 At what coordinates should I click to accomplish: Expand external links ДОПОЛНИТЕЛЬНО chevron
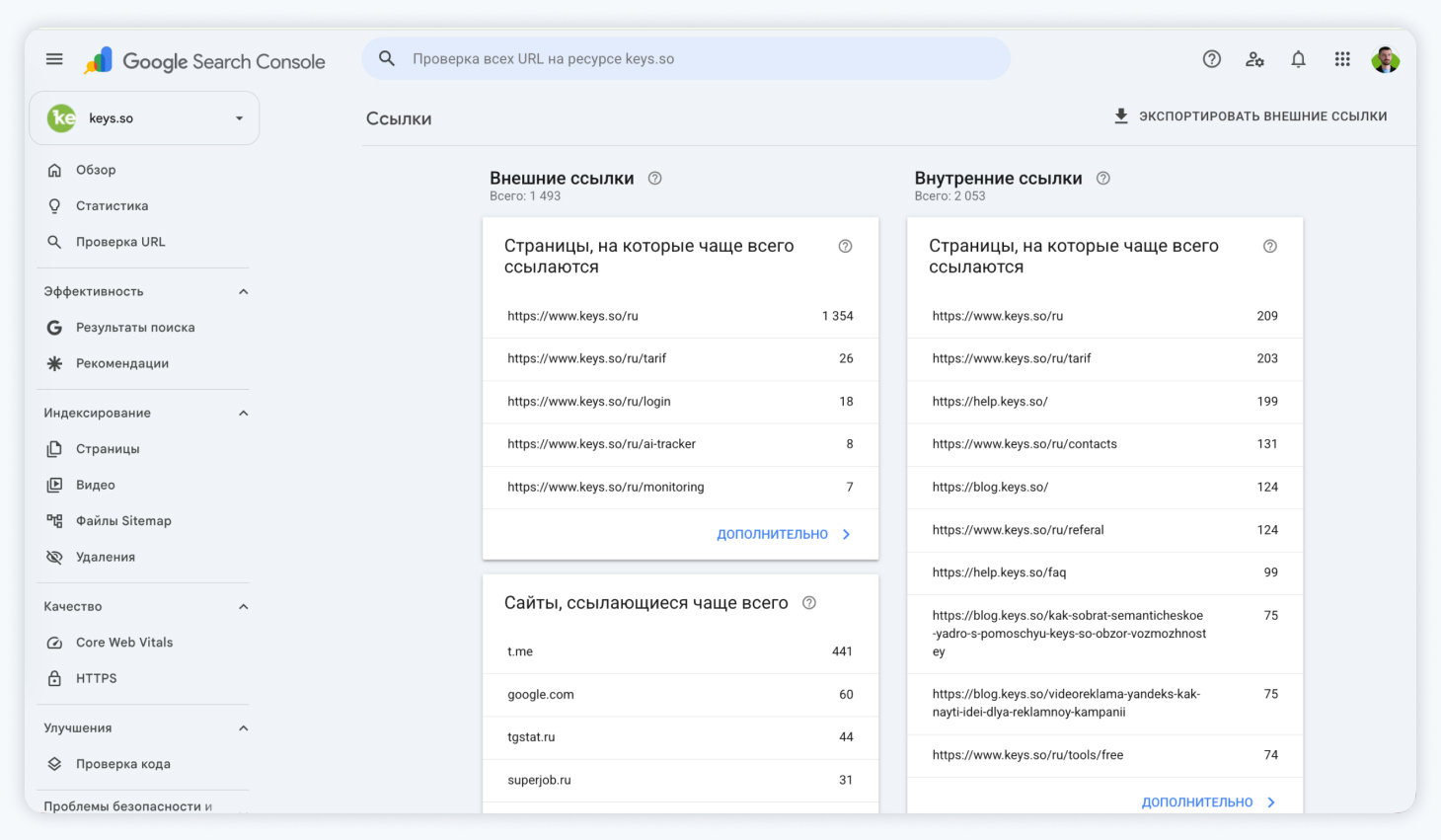click(x=847, y=535)
